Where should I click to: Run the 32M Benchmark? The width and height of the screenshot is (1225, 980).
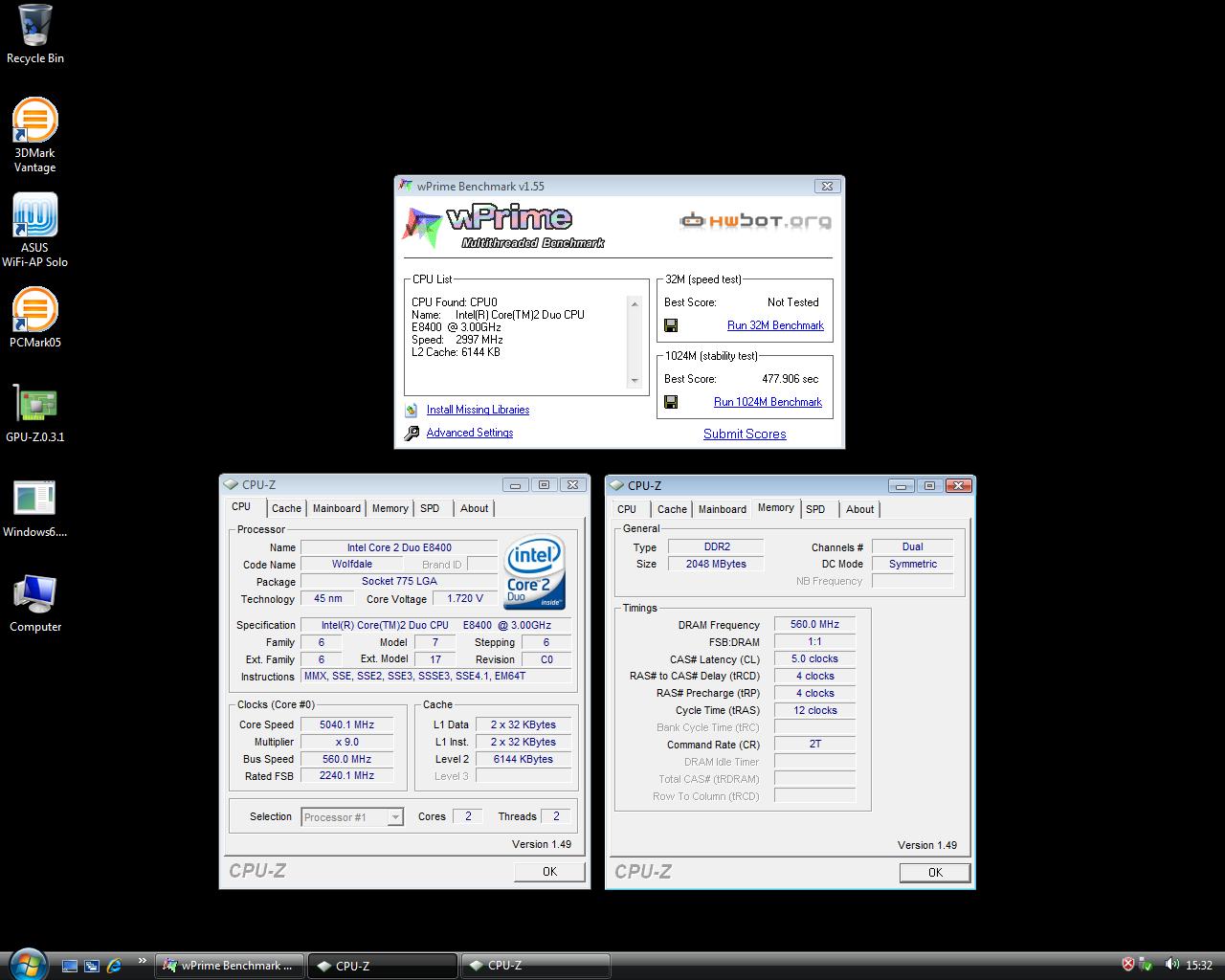[x=775, y=325]
